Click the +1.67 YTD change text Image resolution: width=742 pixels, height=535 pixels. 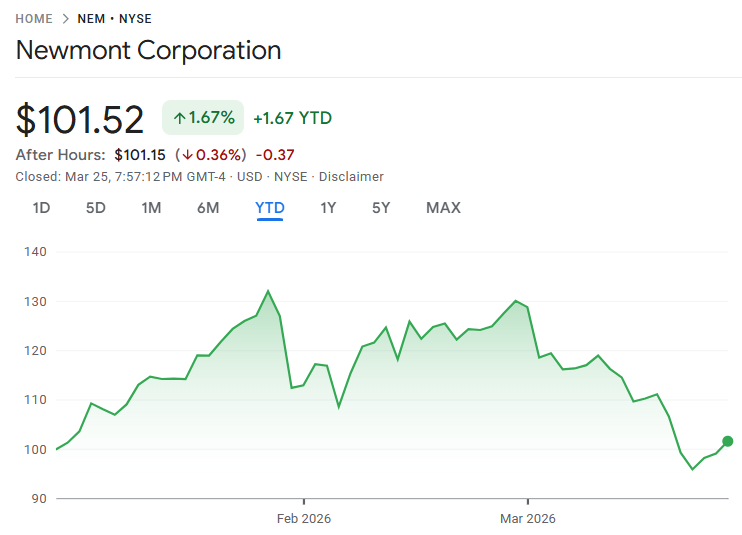point(292,118)
